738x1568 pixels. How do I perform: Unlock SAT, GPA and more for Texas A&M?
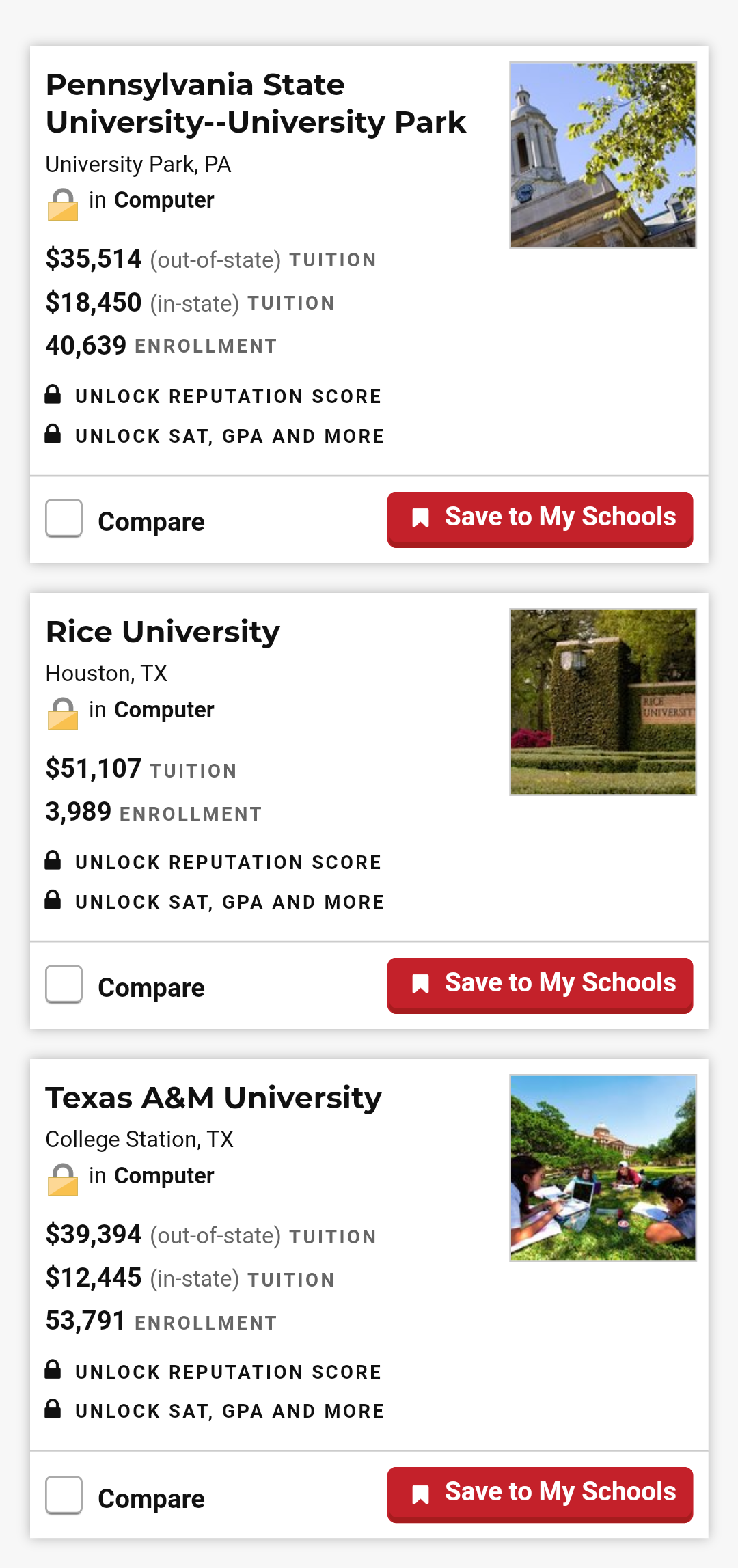point(230,1412)
